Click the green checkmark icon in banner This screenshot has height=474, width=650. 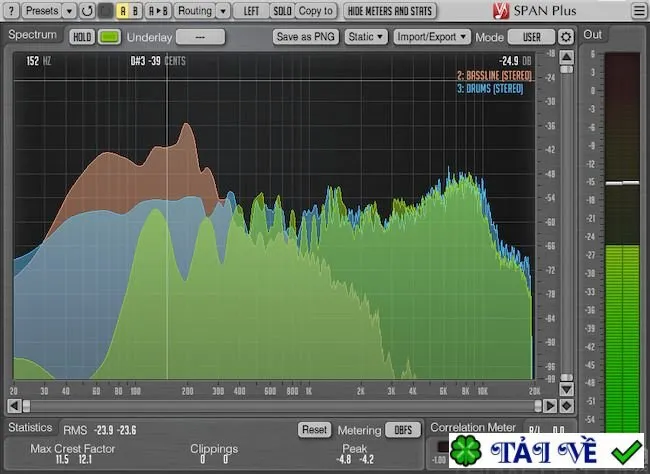[x=626, y=452]
